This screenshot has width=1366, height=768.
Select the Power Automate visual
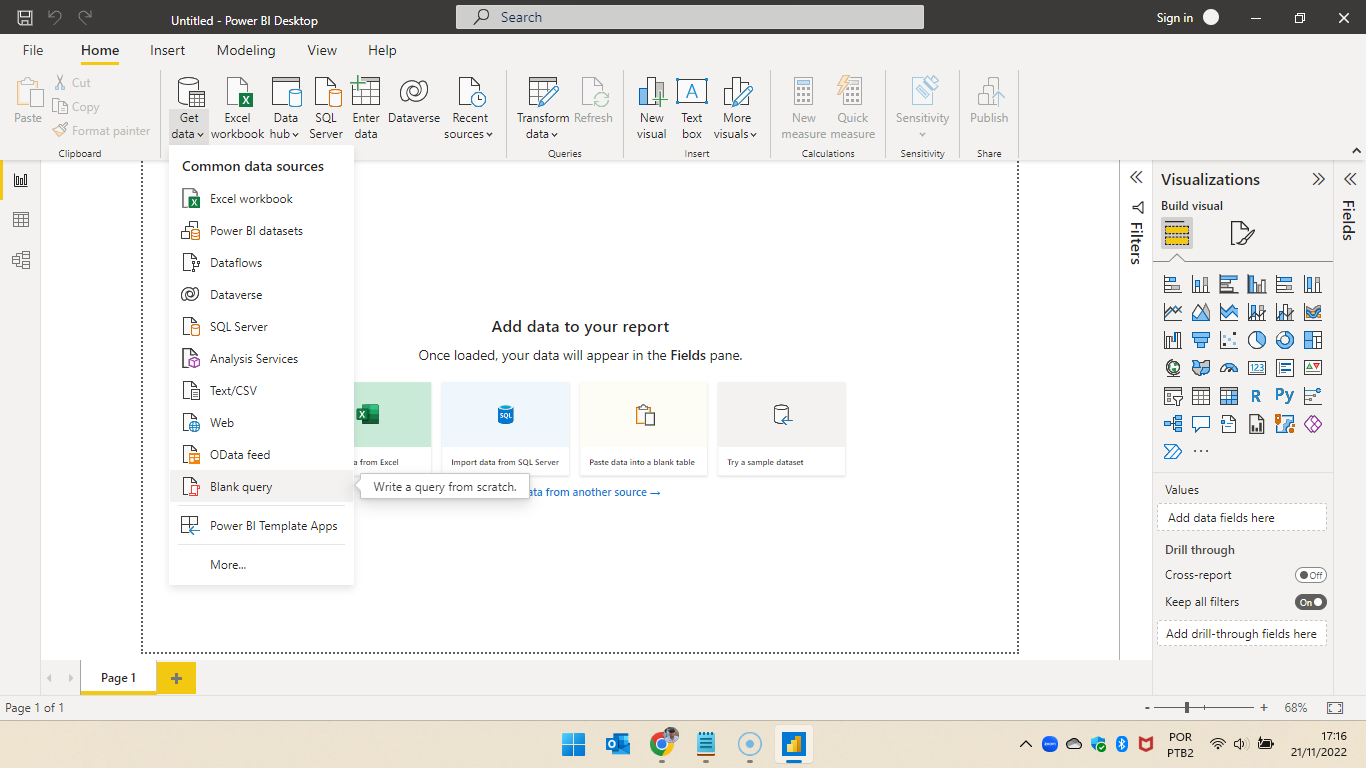tap(1173, 452)
